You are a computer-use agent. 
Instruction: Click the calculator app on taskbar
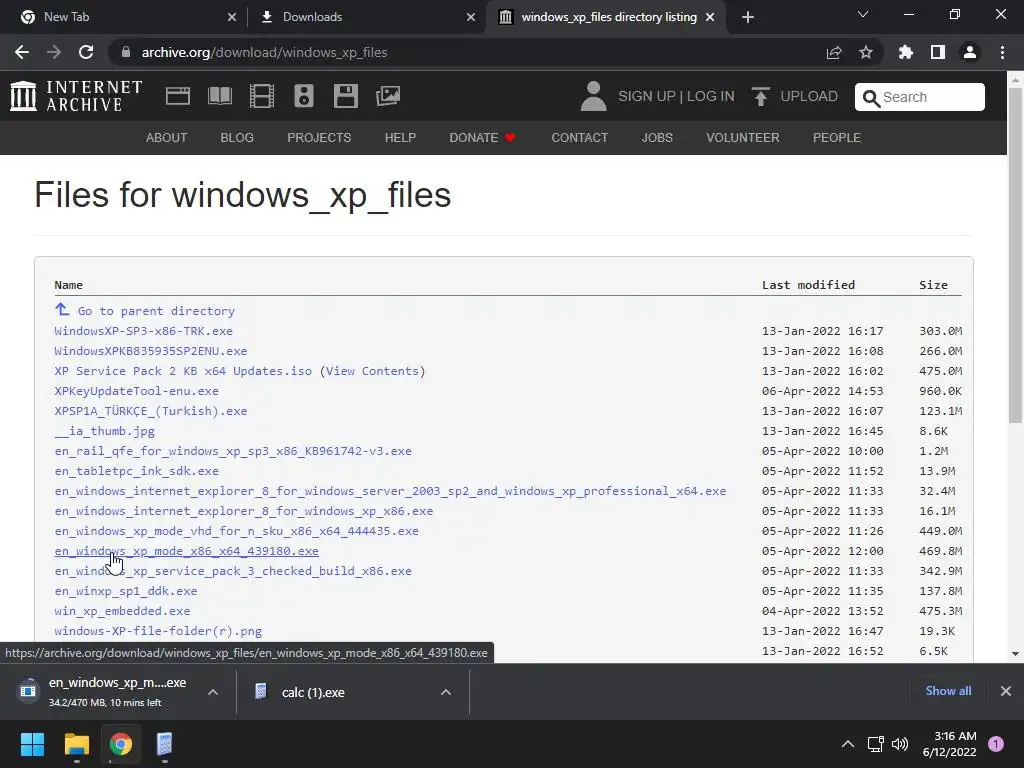click(x=165, y=744)
